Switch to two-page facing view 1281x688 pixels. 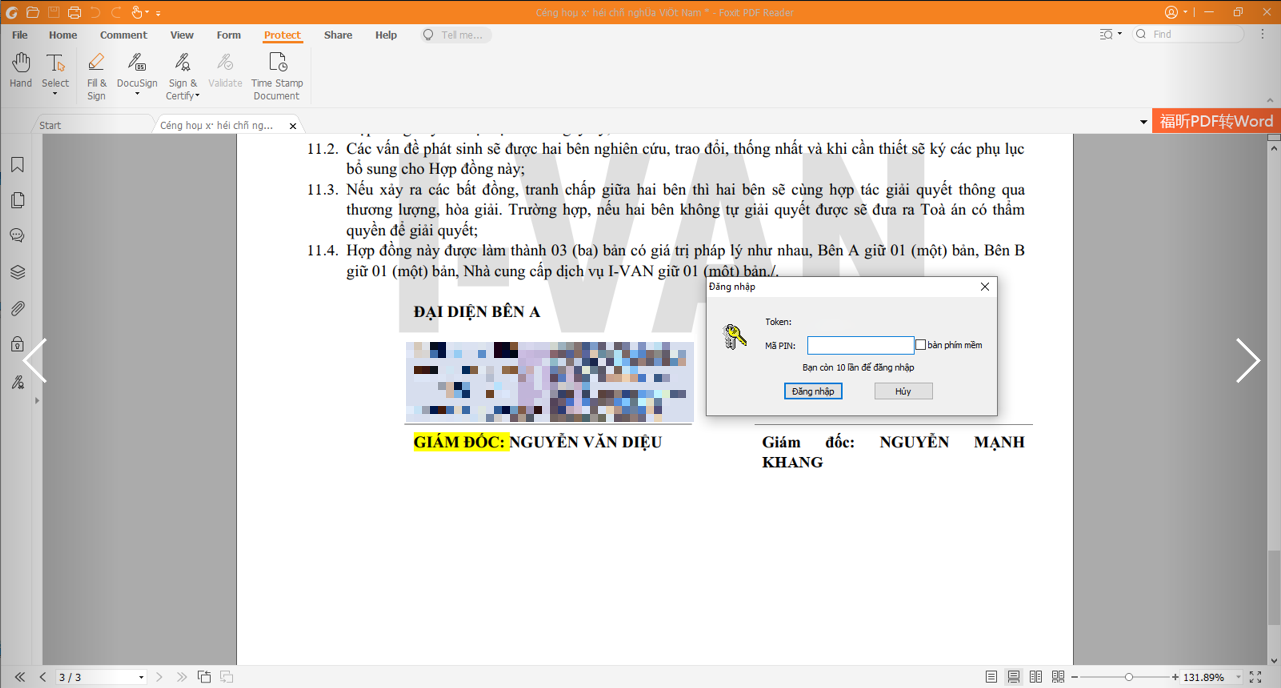tap(1036, 677)
